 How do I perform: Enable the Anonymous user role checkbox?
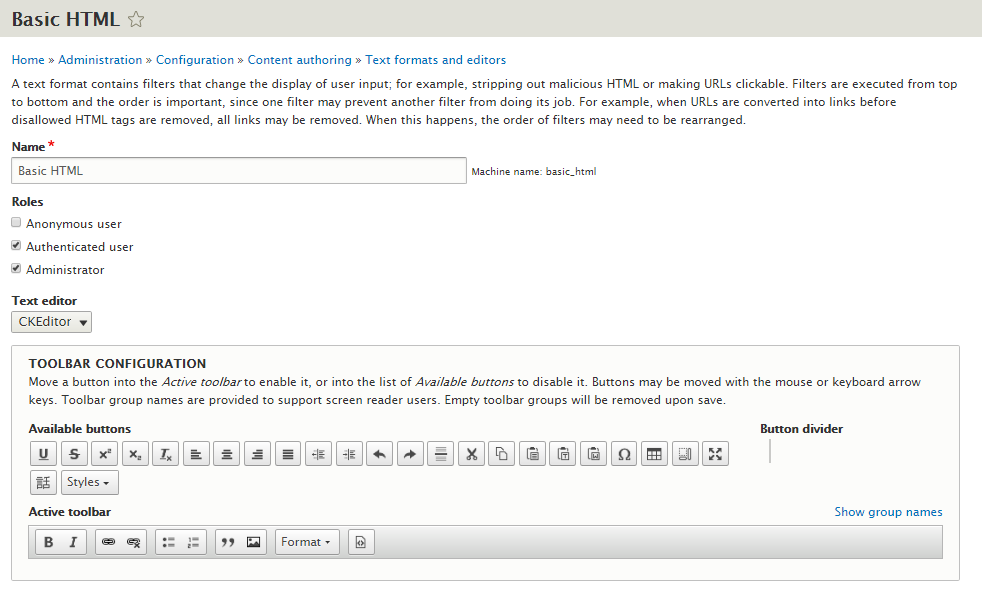click(x=16, y=222)
